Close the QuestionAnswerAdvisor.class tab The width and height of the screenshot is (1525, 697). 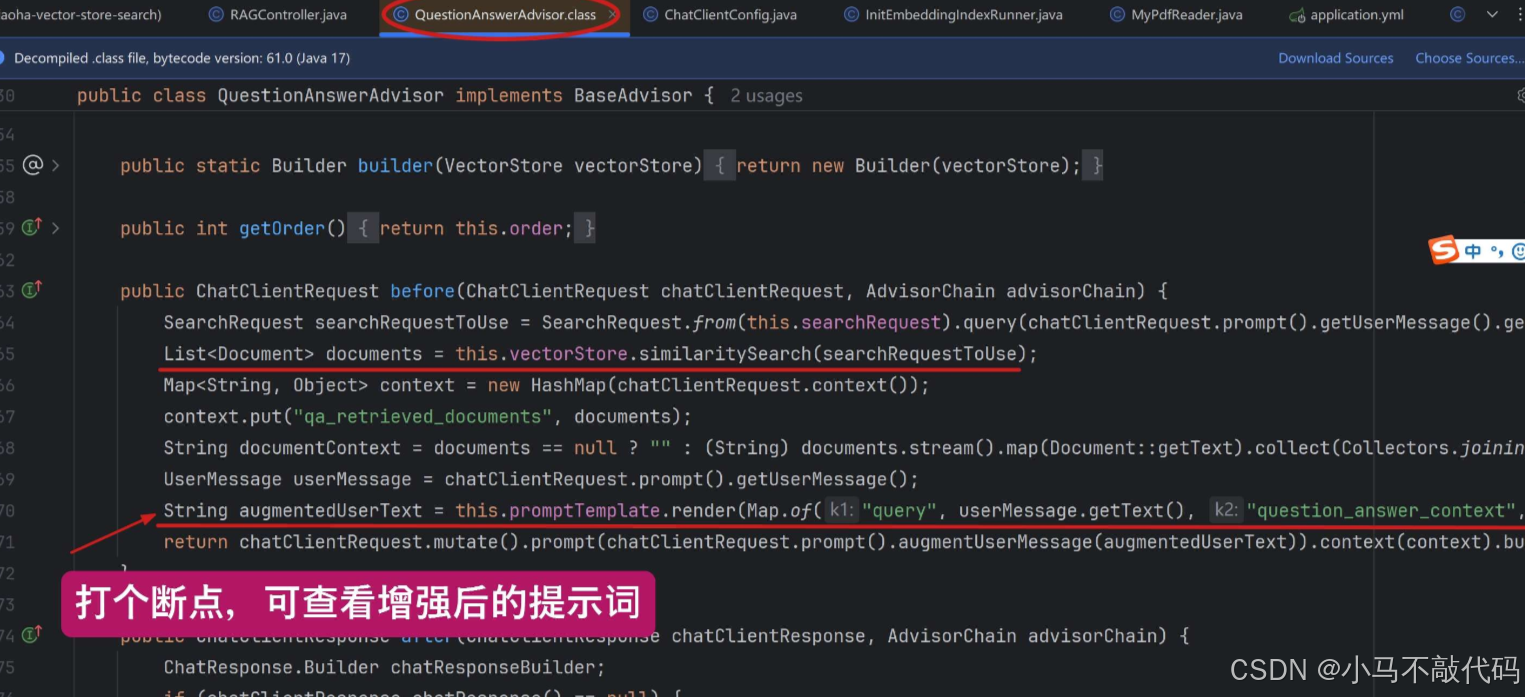611,15
